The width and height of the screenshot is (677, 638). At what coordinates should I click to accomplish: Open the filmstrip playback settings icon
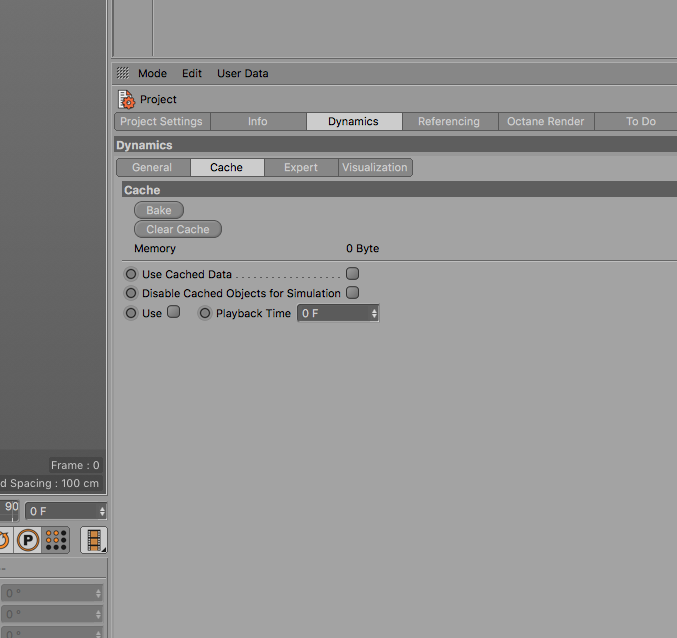pos(94,540)
